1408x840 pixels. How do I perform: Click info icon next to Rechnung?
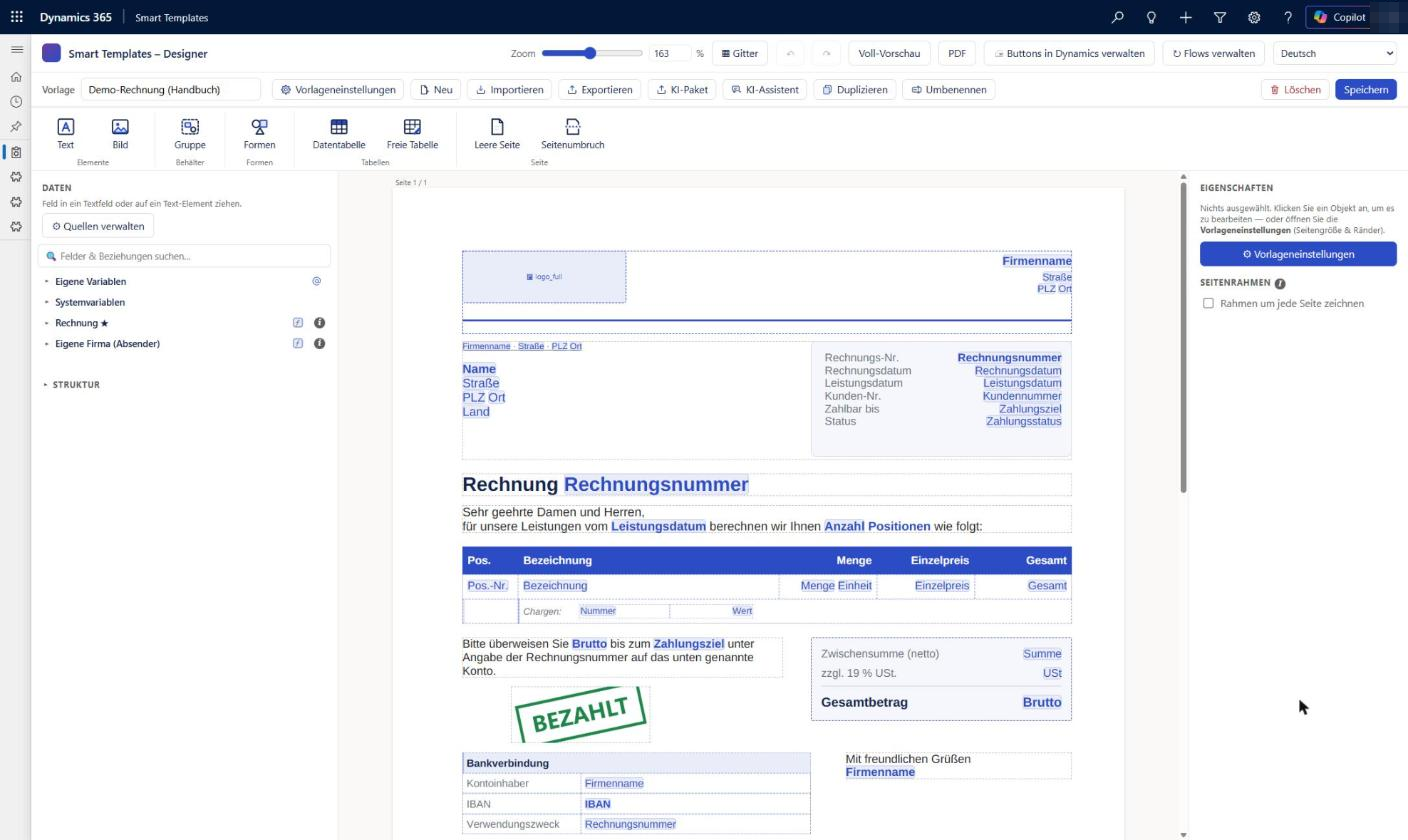(319, 323)
